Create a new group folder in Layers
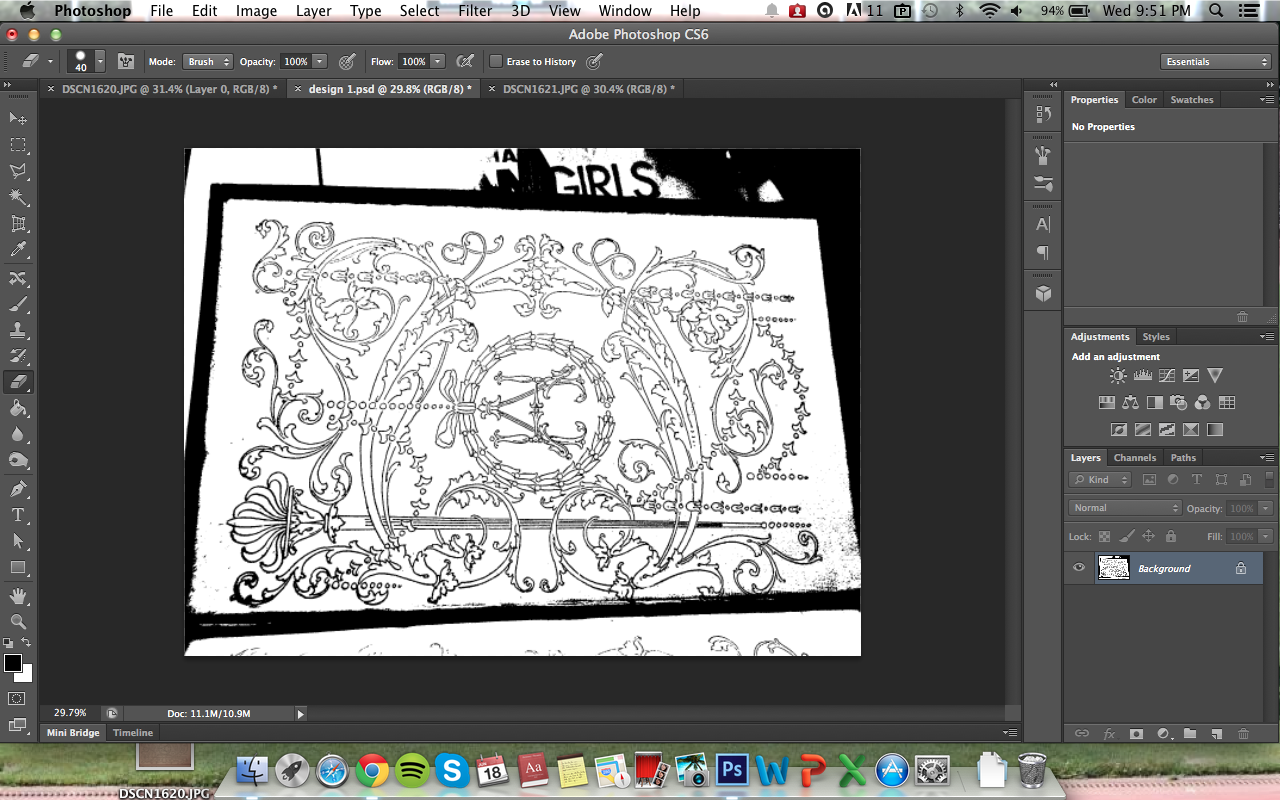 [1190, 733]
